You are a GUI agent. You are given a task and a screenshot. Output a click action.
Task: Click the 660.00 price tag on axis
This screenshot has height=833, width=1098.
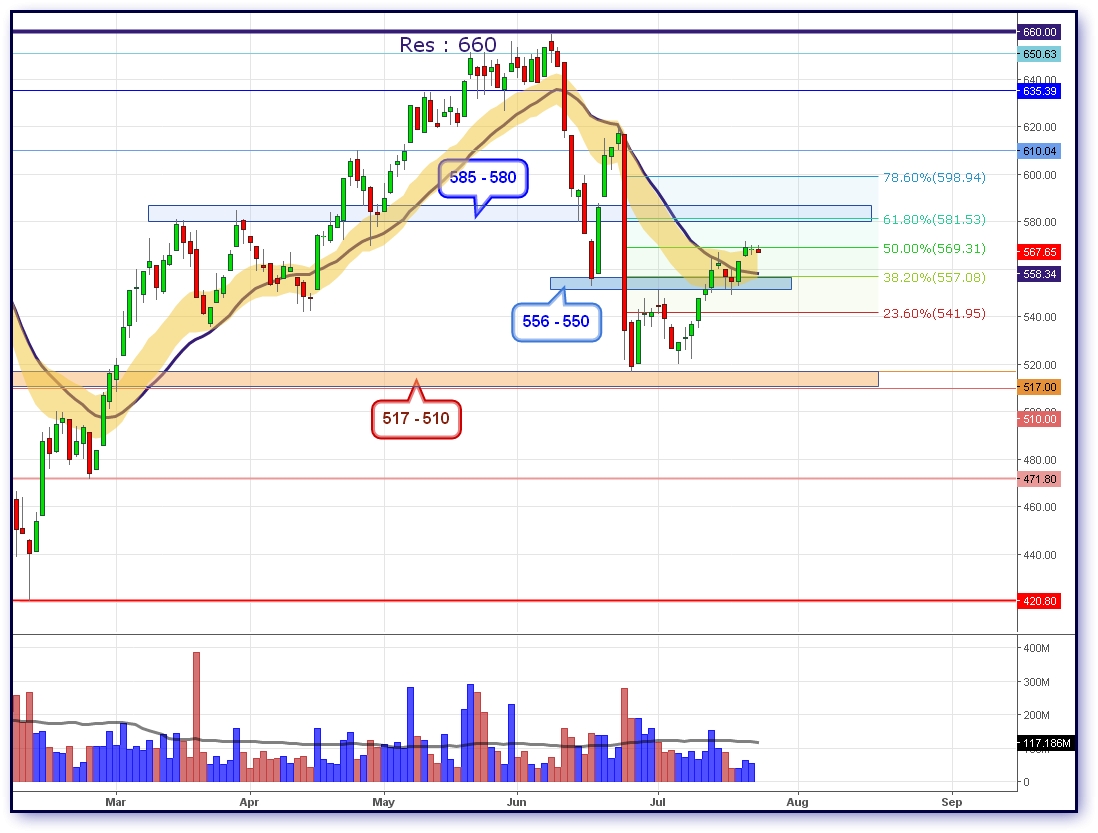(x=1040, y=32)
